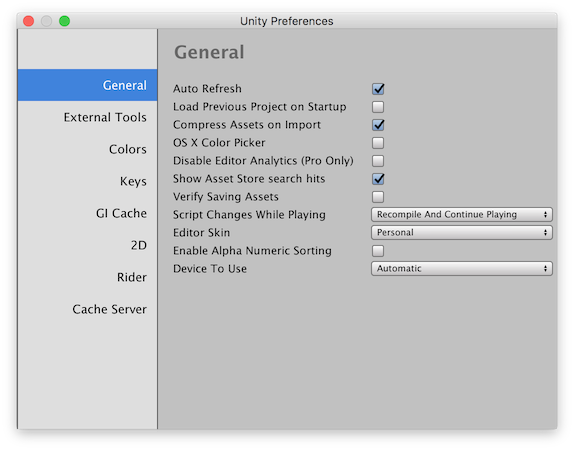Open Script Changes While Playing dropdown
The image size is (574, 450).
pos(462,215)
